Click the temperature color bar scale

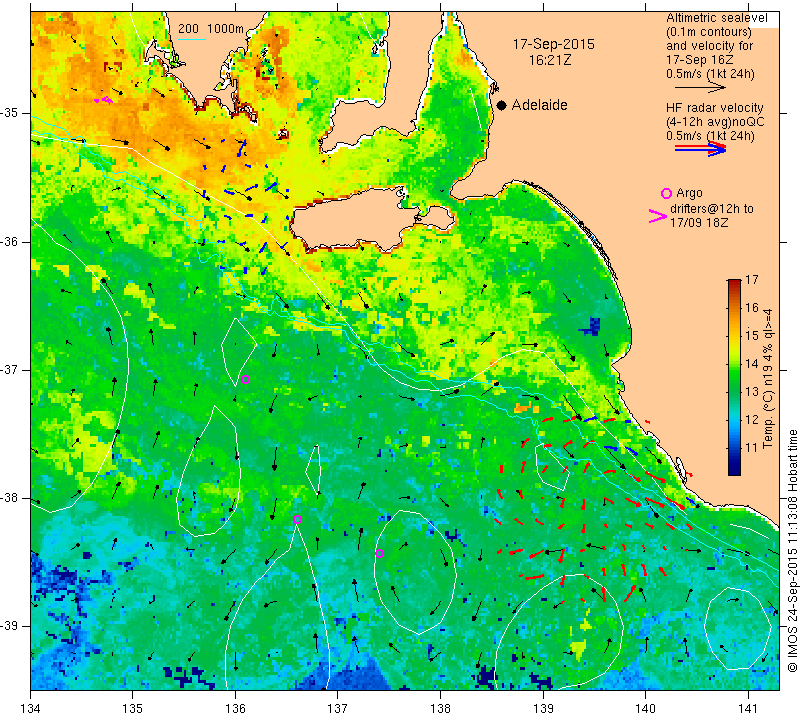[734, 377]
